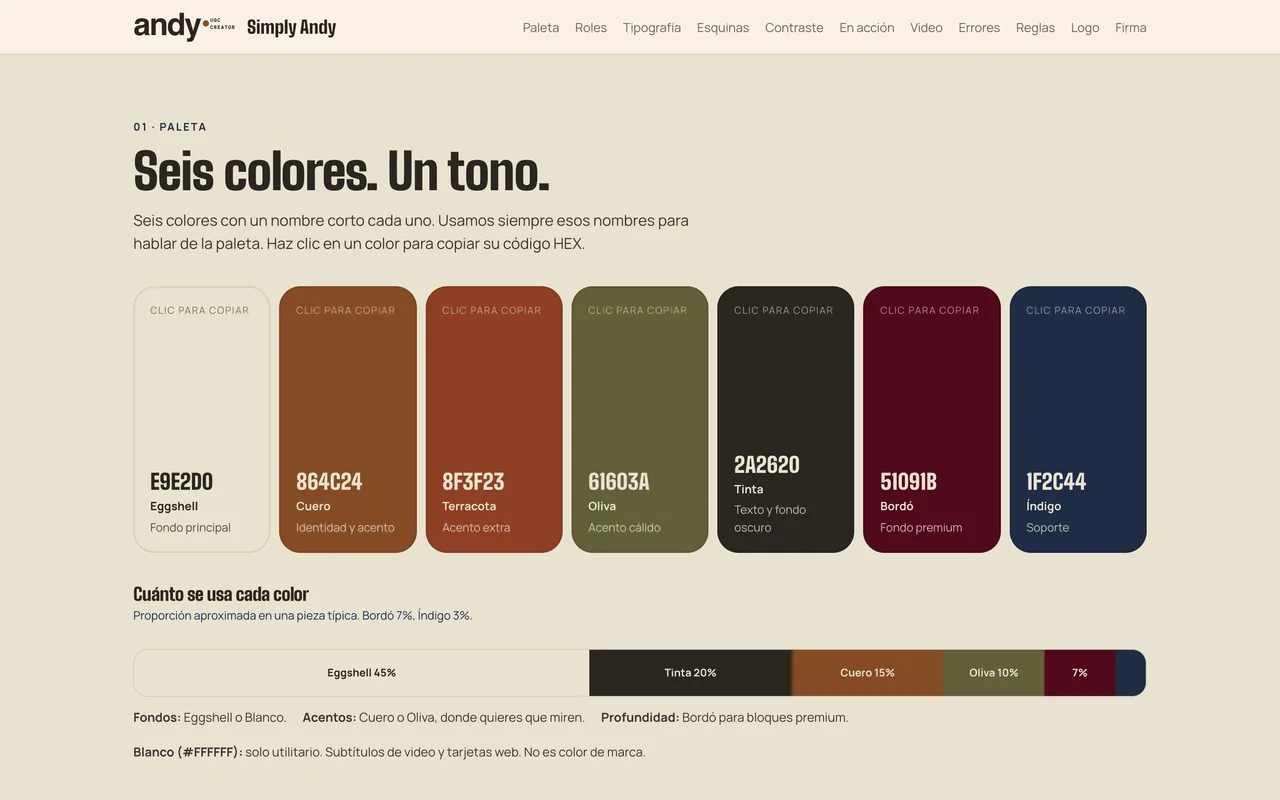Click the Cuero 15% bar segment
Image resolution: width=1280 pixels, height=800 pixels.
[x=867, y=673]
